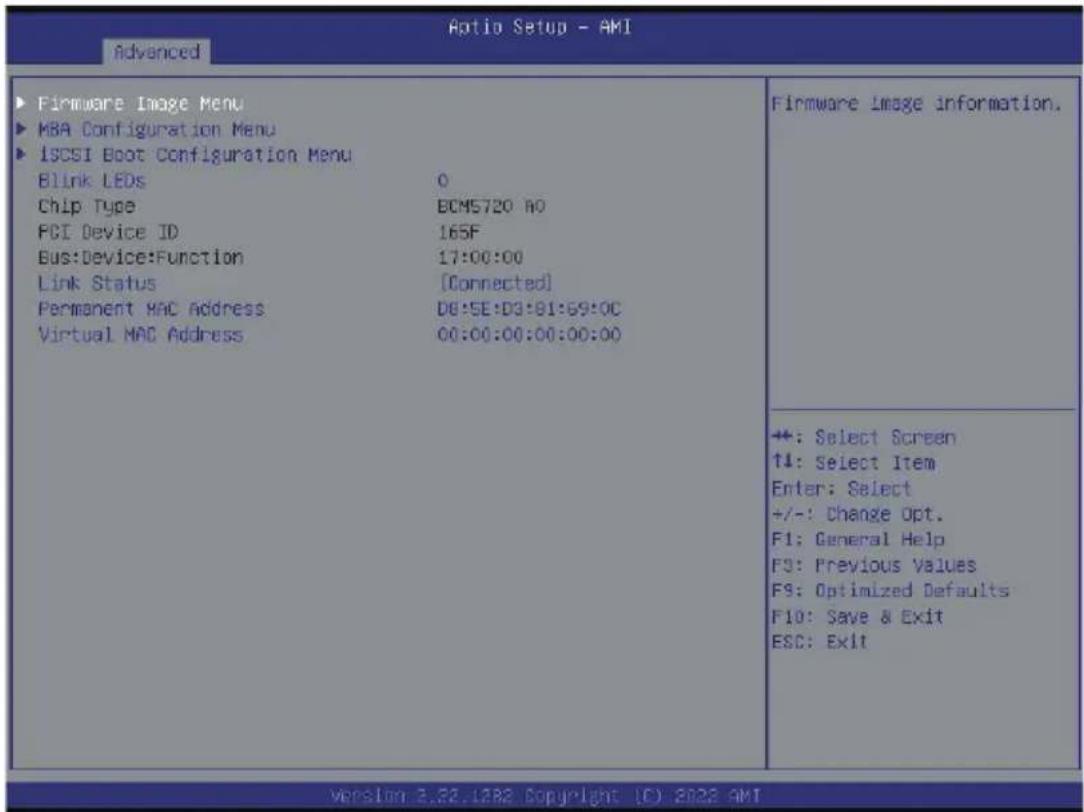Screen dimensions: 1084x812
Task: Click the Enter: Select hint
Action: coord(841,489)
